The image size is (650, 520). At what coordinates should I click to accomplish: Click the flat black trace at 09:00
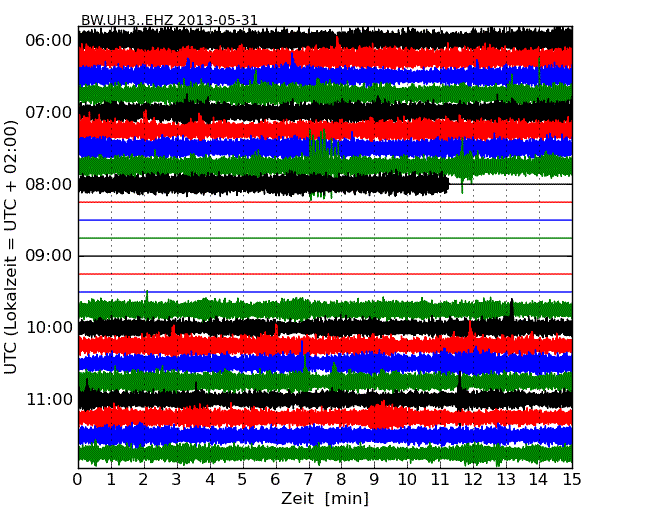tap(325, 256)
